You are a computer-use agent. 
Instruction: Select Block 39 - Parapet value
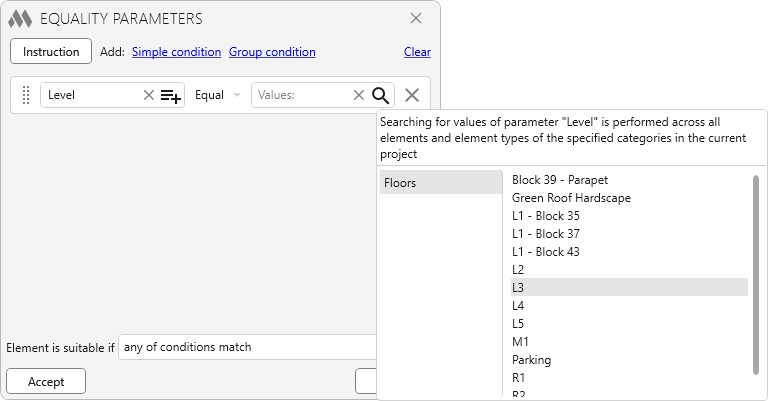pyautogui.click(x=559, y=180)
